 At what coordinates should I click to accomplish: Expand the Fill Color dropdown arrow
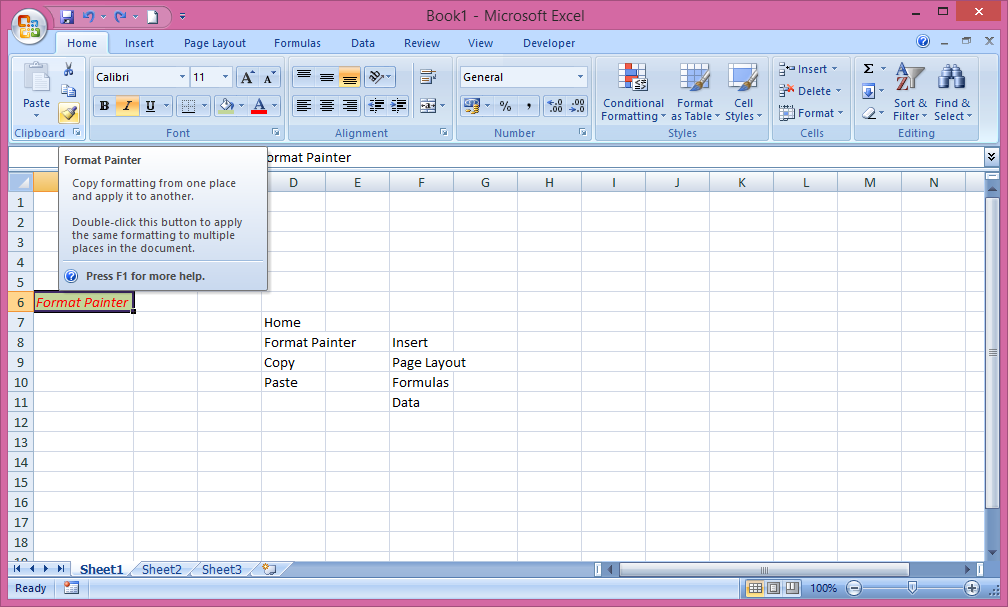tap(241, 105)
